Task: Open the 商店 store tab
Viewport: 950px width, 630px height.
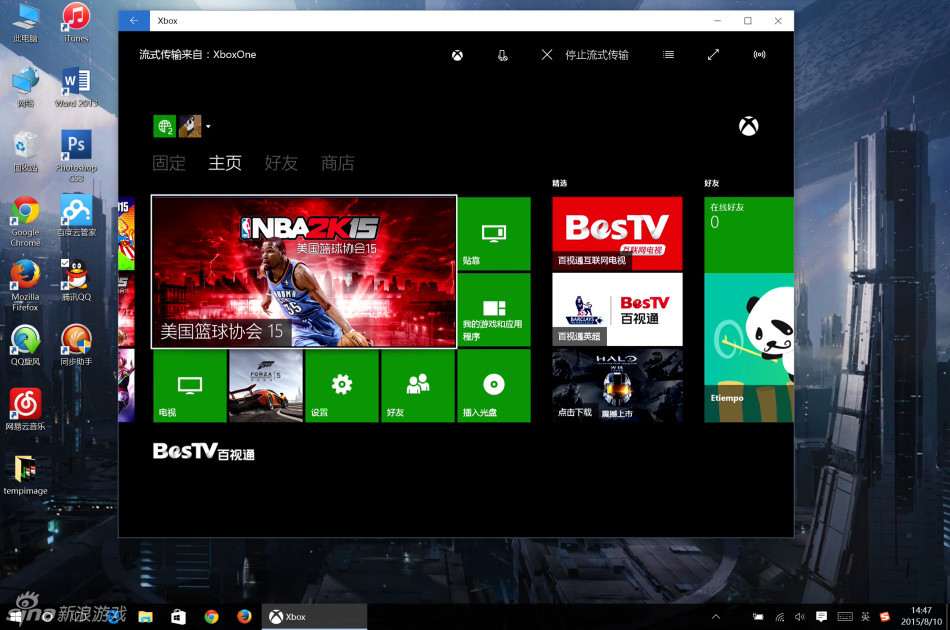Action: pyautogui.click(x=338, y=163)
